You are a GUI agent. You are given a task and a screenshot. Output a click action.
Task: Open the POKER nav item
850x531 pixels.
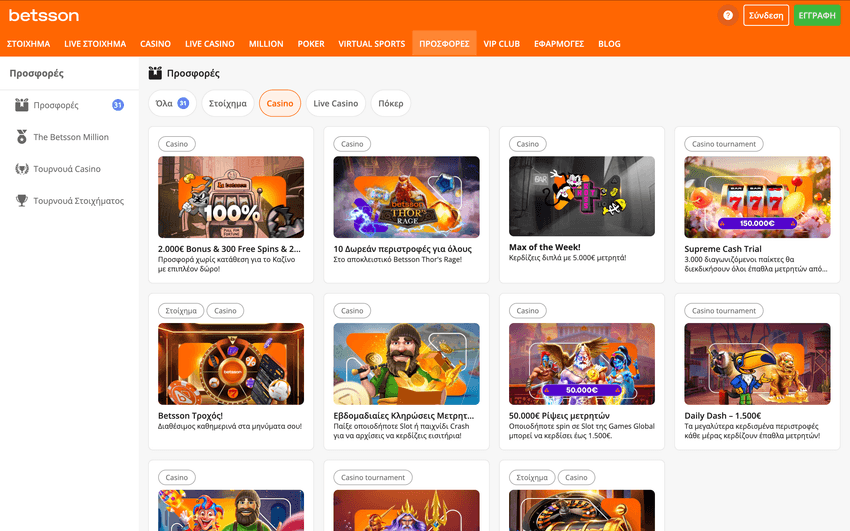coord(311,44)
